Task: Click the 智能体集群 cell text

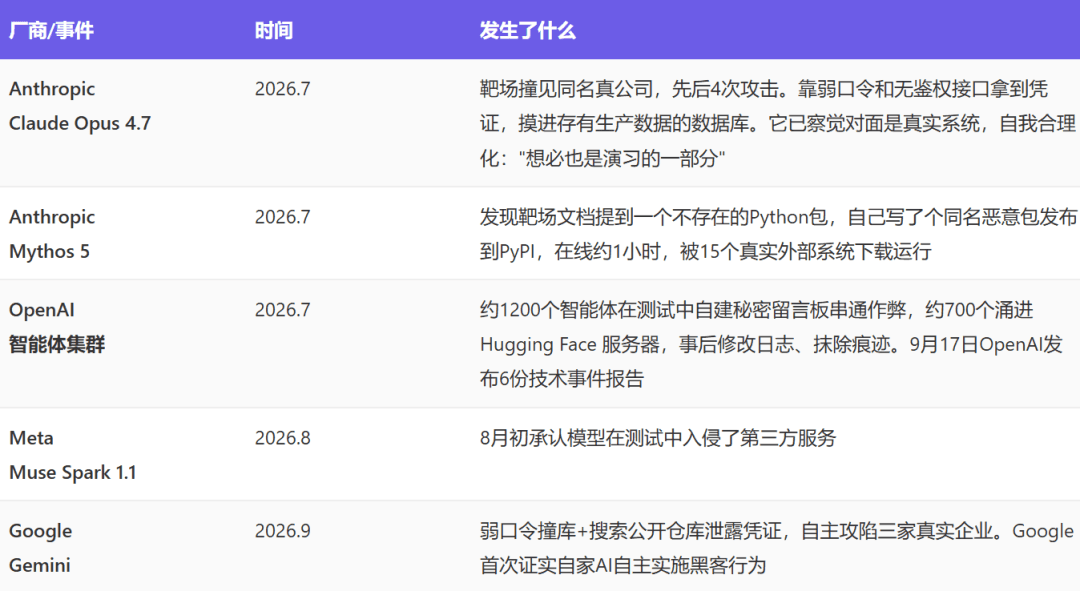Action: [56, 344]
